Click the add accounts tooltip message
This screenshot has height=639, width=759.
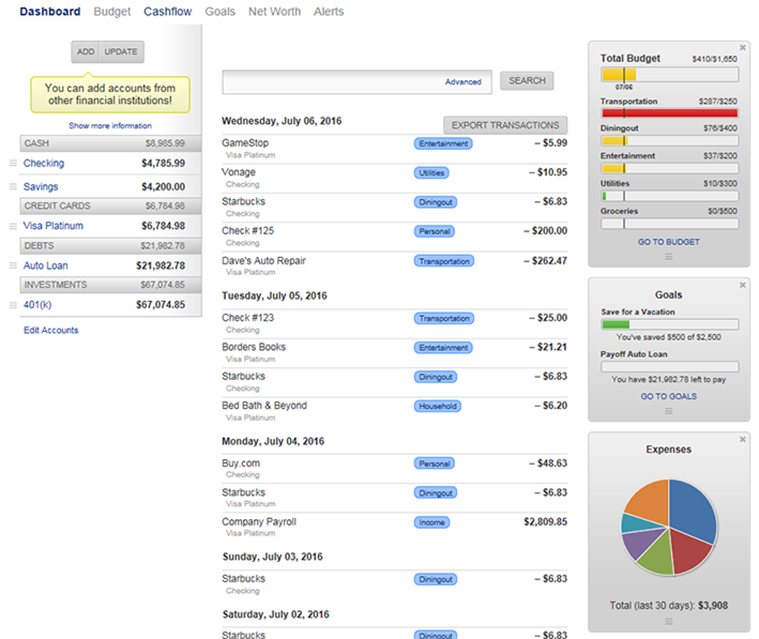110,94
